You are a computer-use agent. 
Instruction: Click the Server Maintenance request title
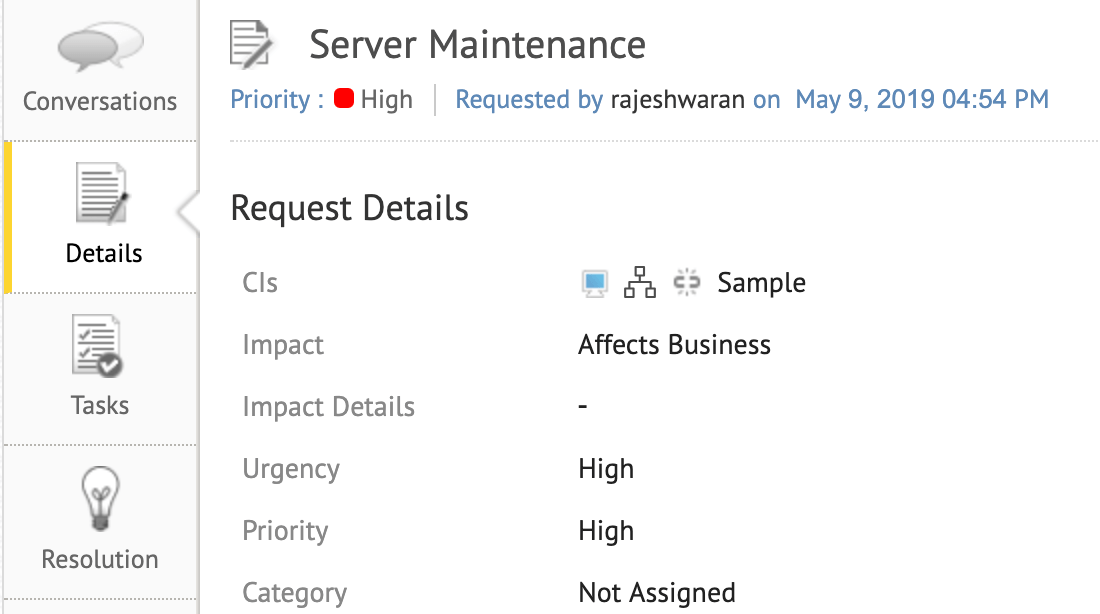coord(477,45)
